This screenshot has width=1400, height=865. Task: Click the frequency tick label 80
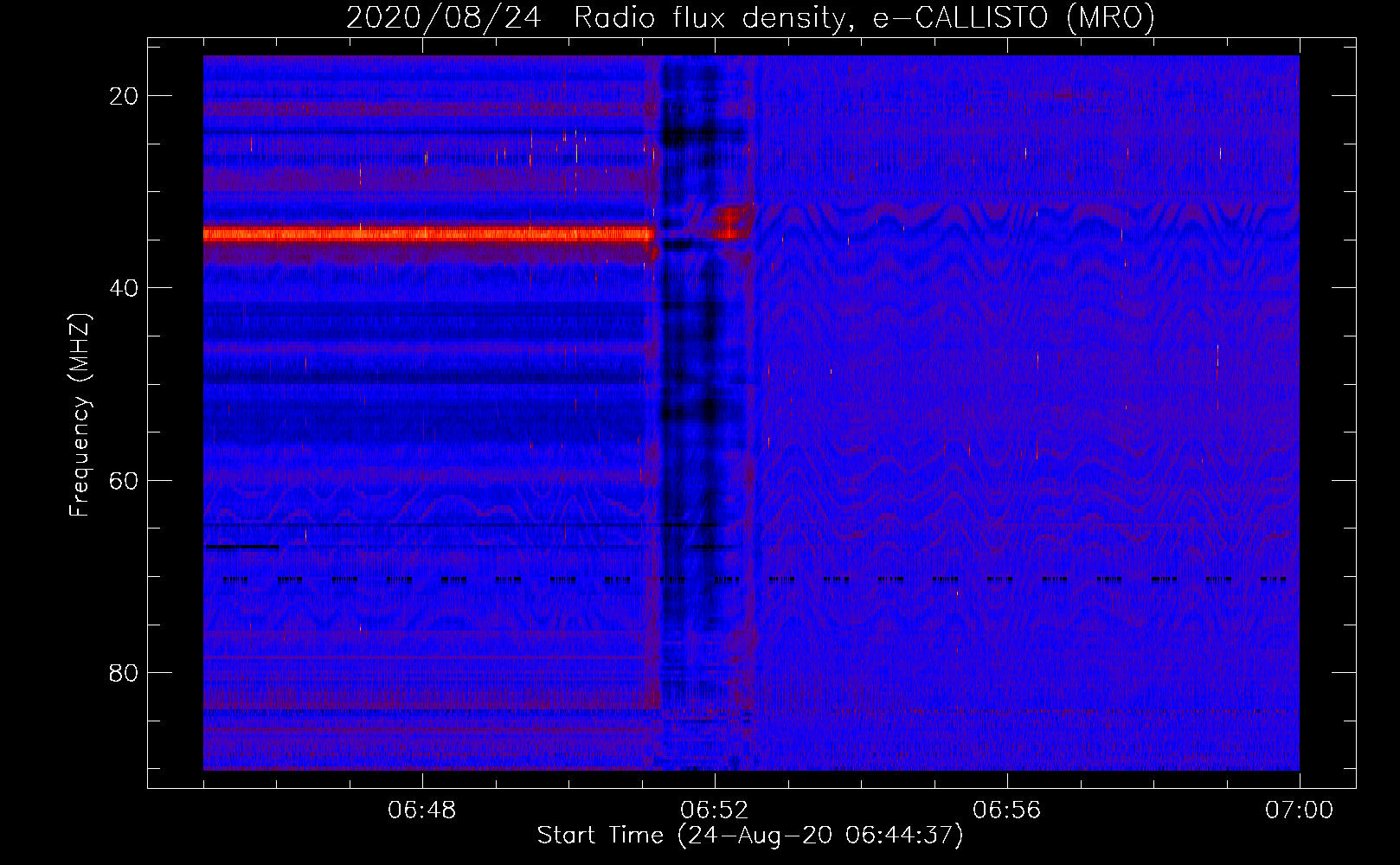click(124, 672)
